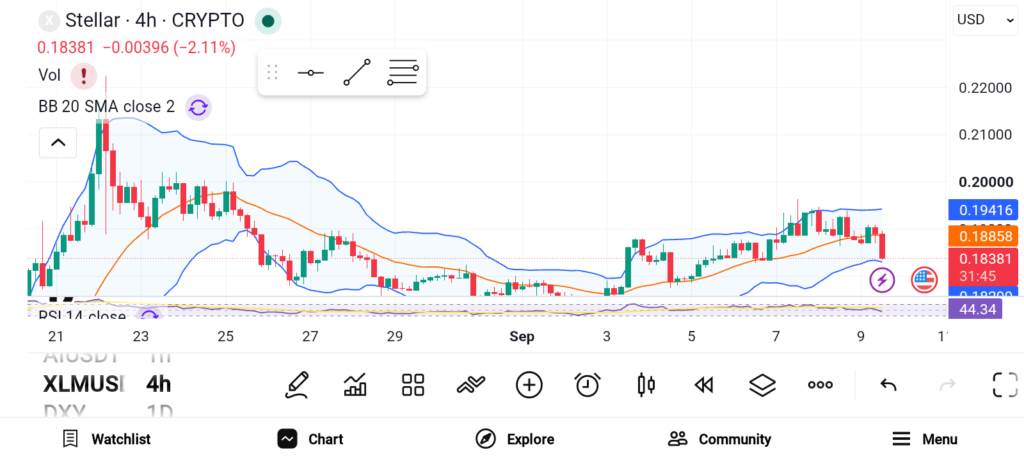Open the USD currency dropdown
This screenshot has width=1024, height=461.
984,20
